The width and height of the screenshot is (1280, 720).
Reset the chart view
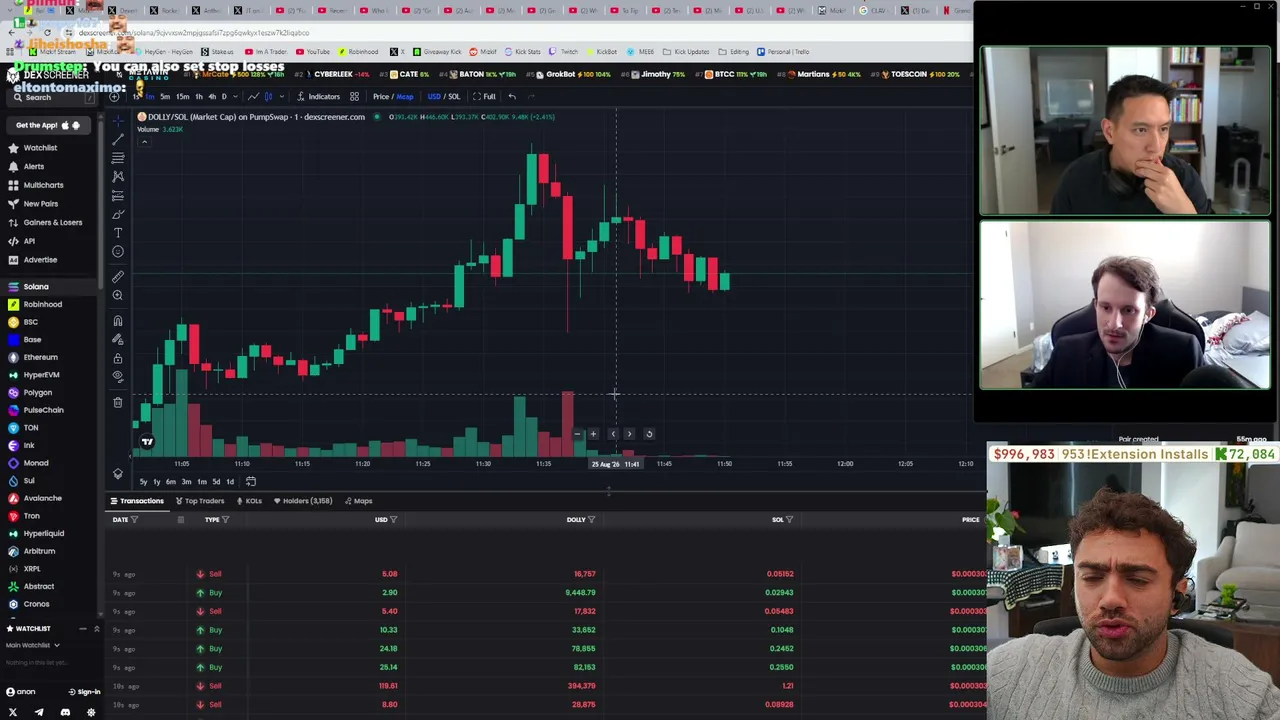pyautogui.click(x=649, y=434)
